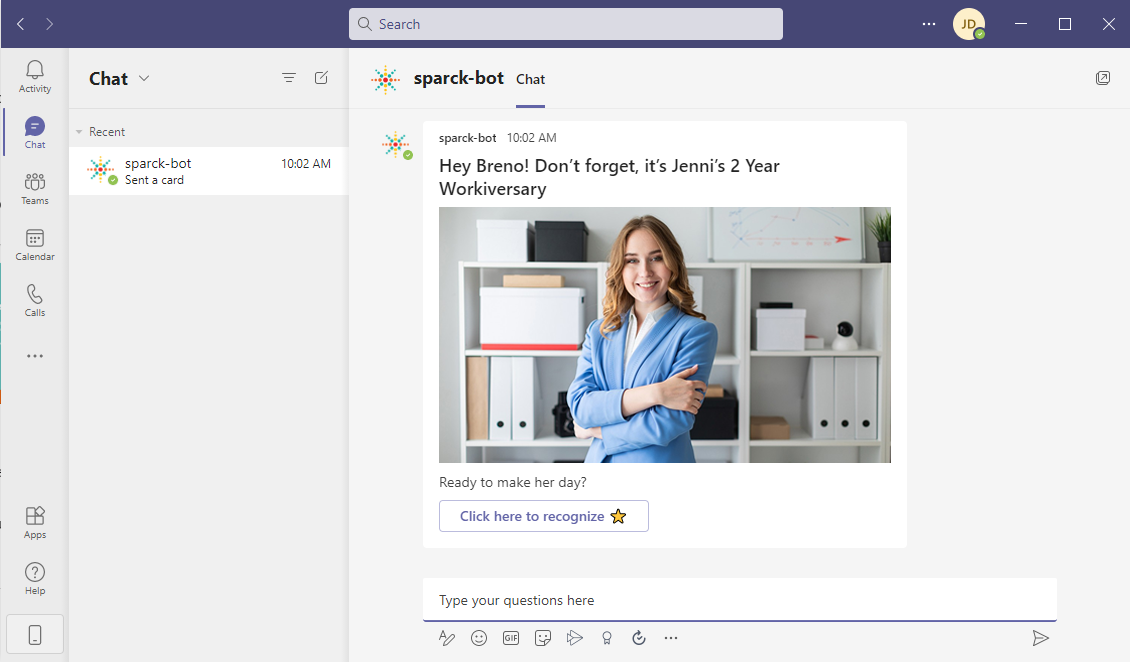Select the Chat tab beside sparck-bot
Viewport: 1130px width, 662px height.
pyautogui.click(x=530, y=79)
